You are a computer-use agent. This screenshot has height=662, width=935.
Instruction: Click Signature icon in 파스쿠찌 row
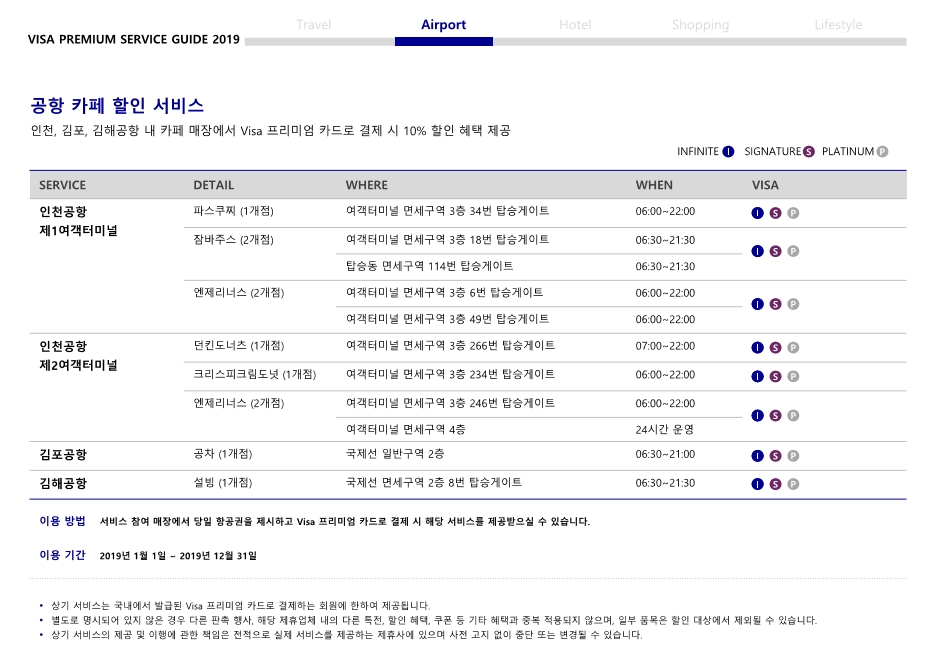pyautogui.click(x=775, y=213)
